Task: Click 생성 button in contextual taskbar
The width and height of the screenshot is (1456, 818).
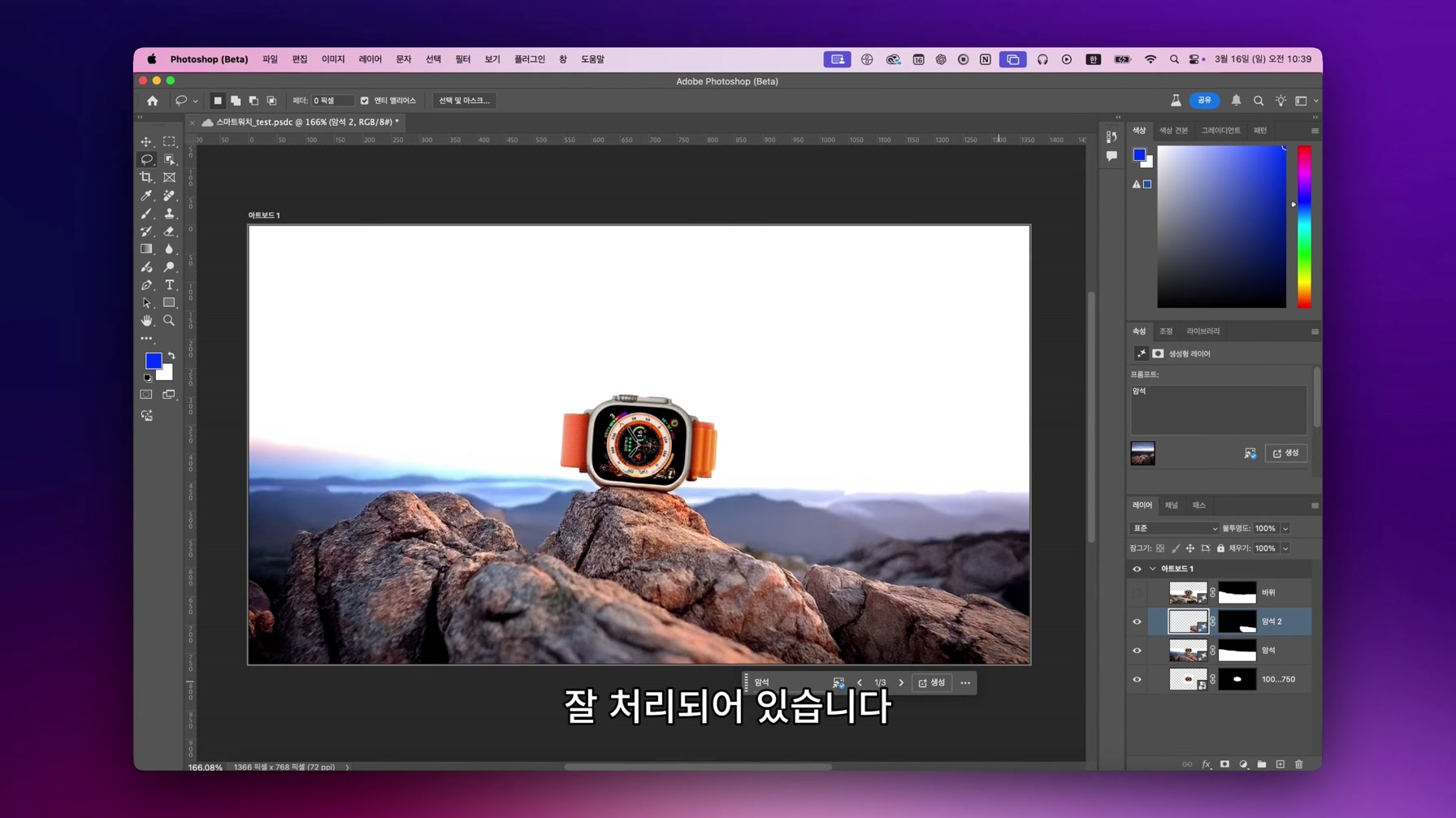Action: (932, 683)
